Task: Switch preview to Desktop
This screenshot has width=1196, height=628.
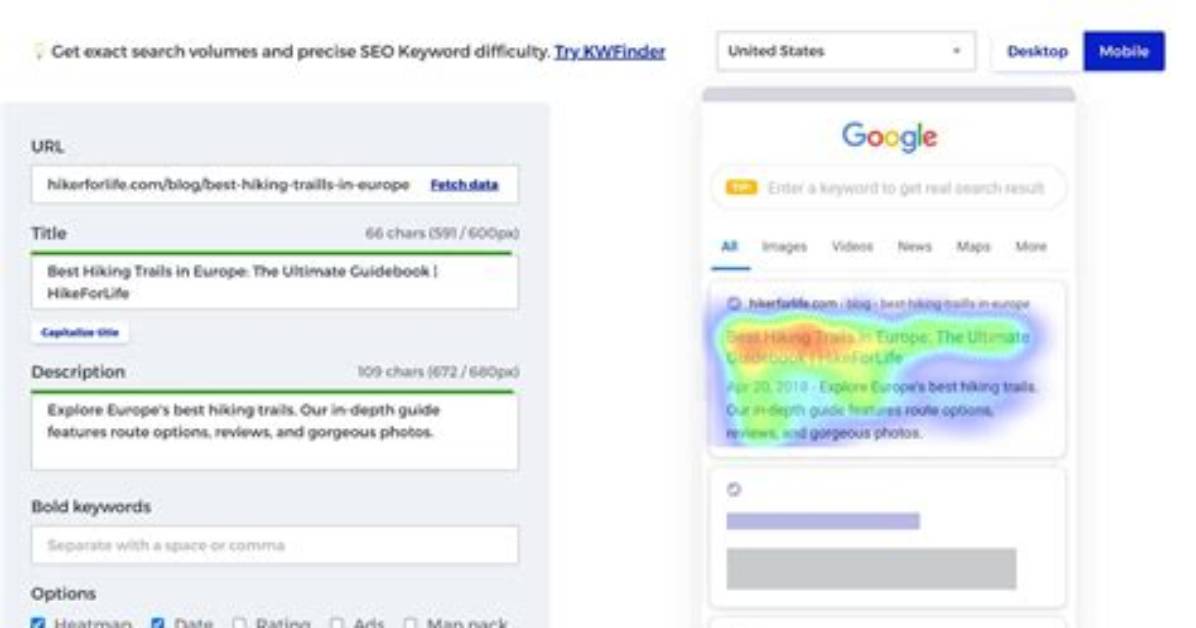Action: (1037, 51)
